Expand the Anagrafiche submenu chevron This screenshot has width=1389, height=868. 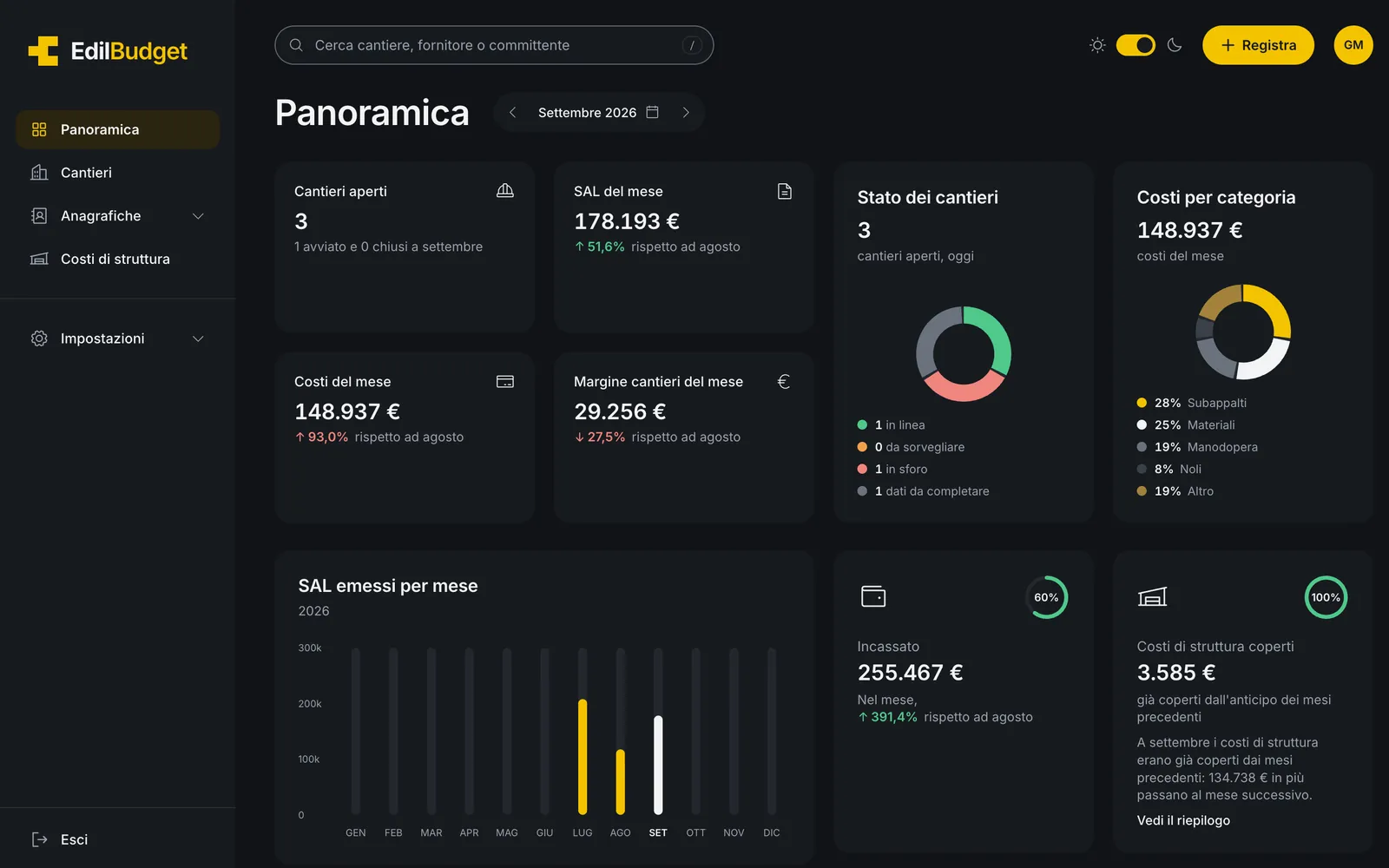(x=198, y=216)
